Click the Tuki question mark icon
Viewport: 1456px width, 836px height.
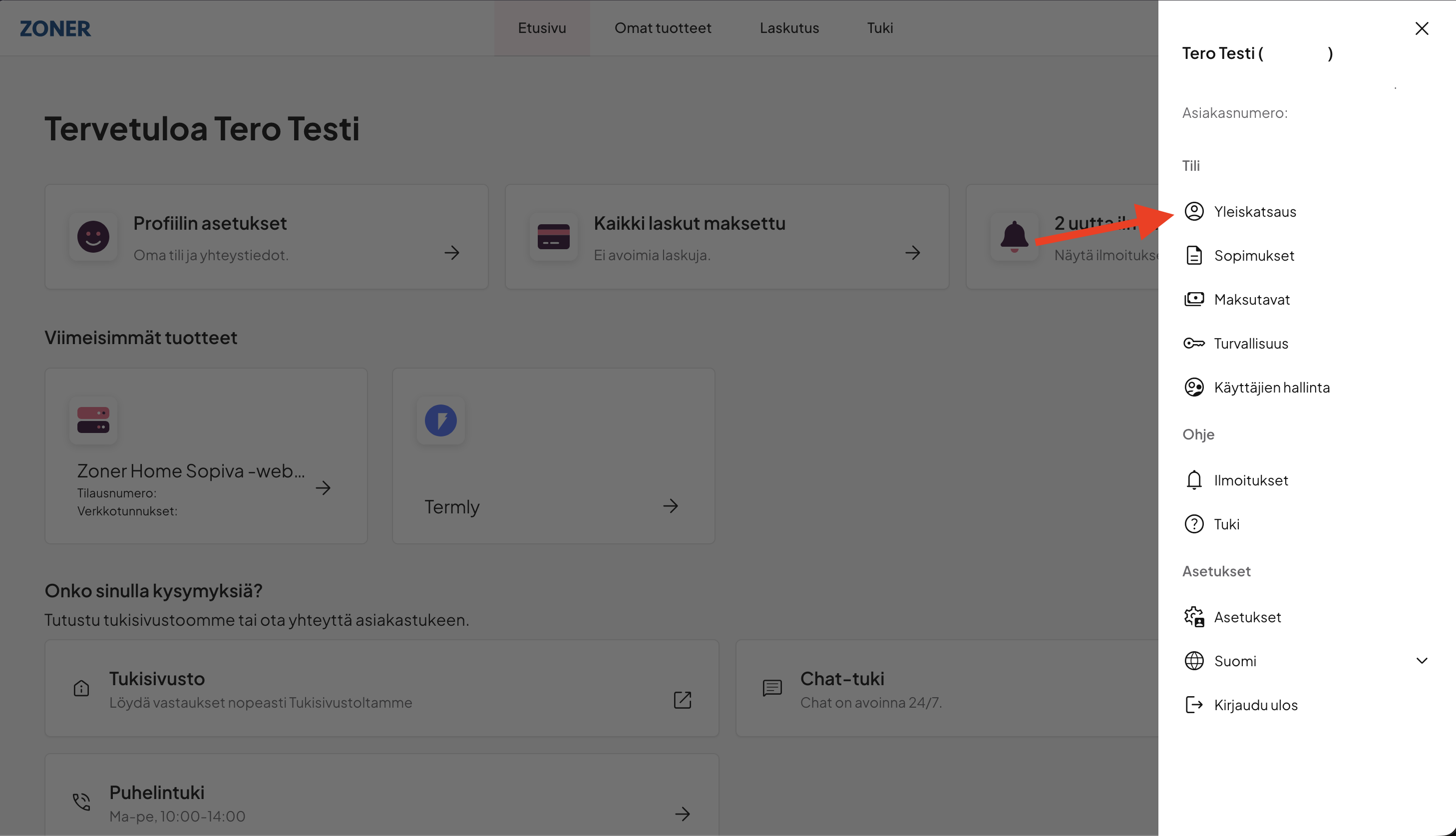click(x=1194, y=524)
